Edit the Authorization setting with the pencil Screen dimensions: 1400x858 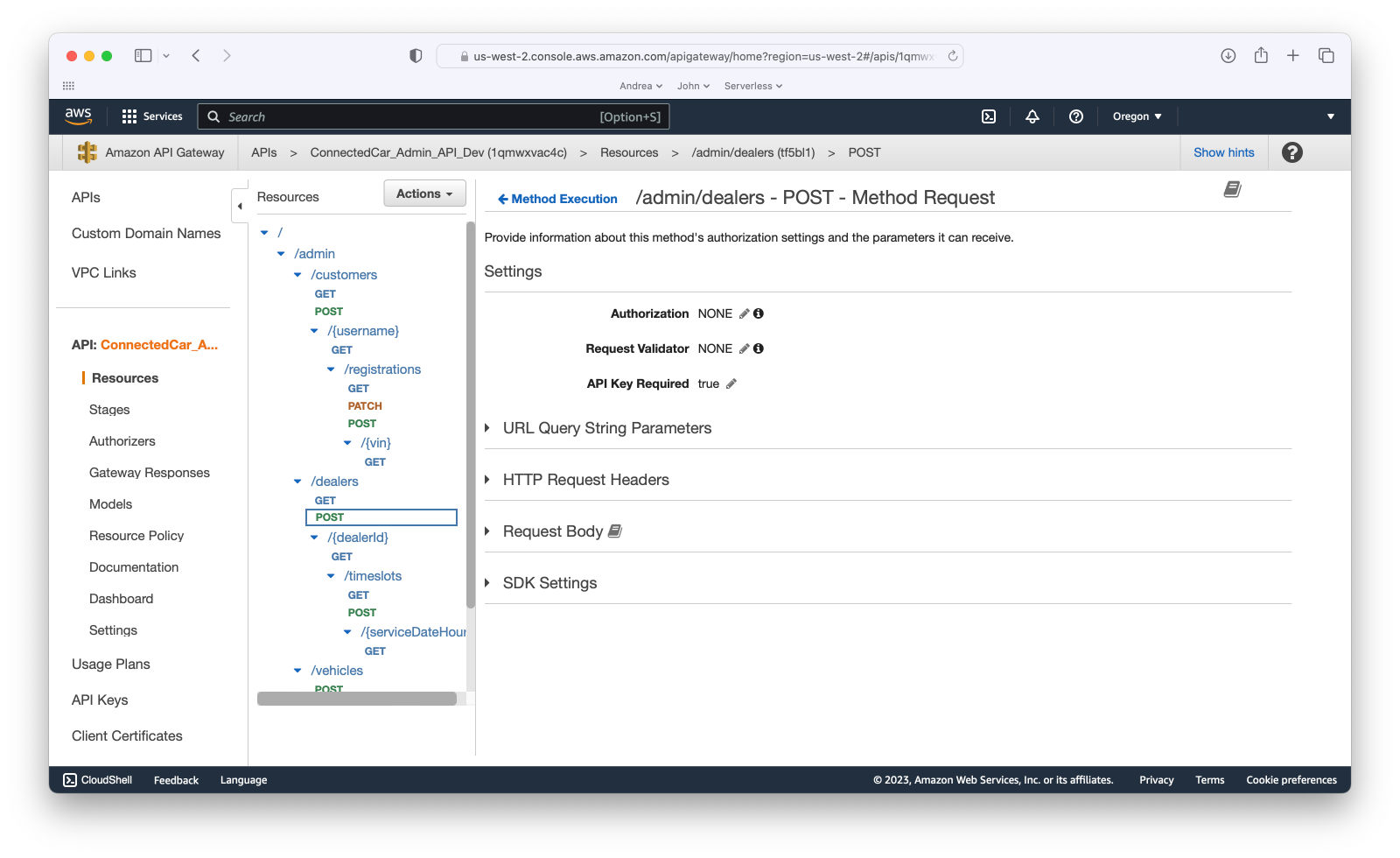point(744,313)
